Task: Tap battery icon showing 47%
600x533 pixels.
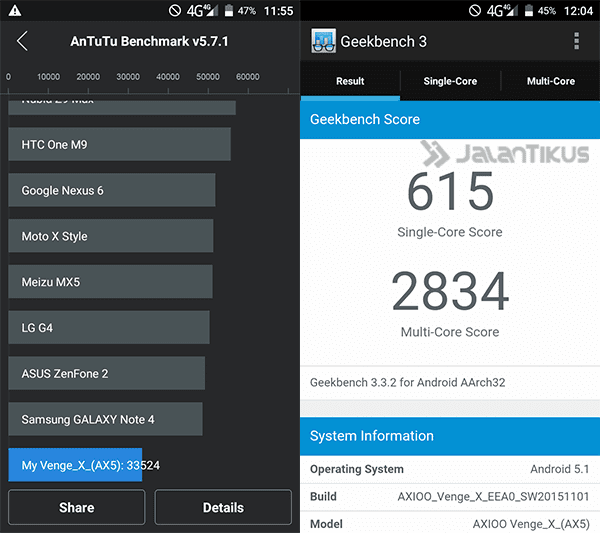Action: [228, 10]
